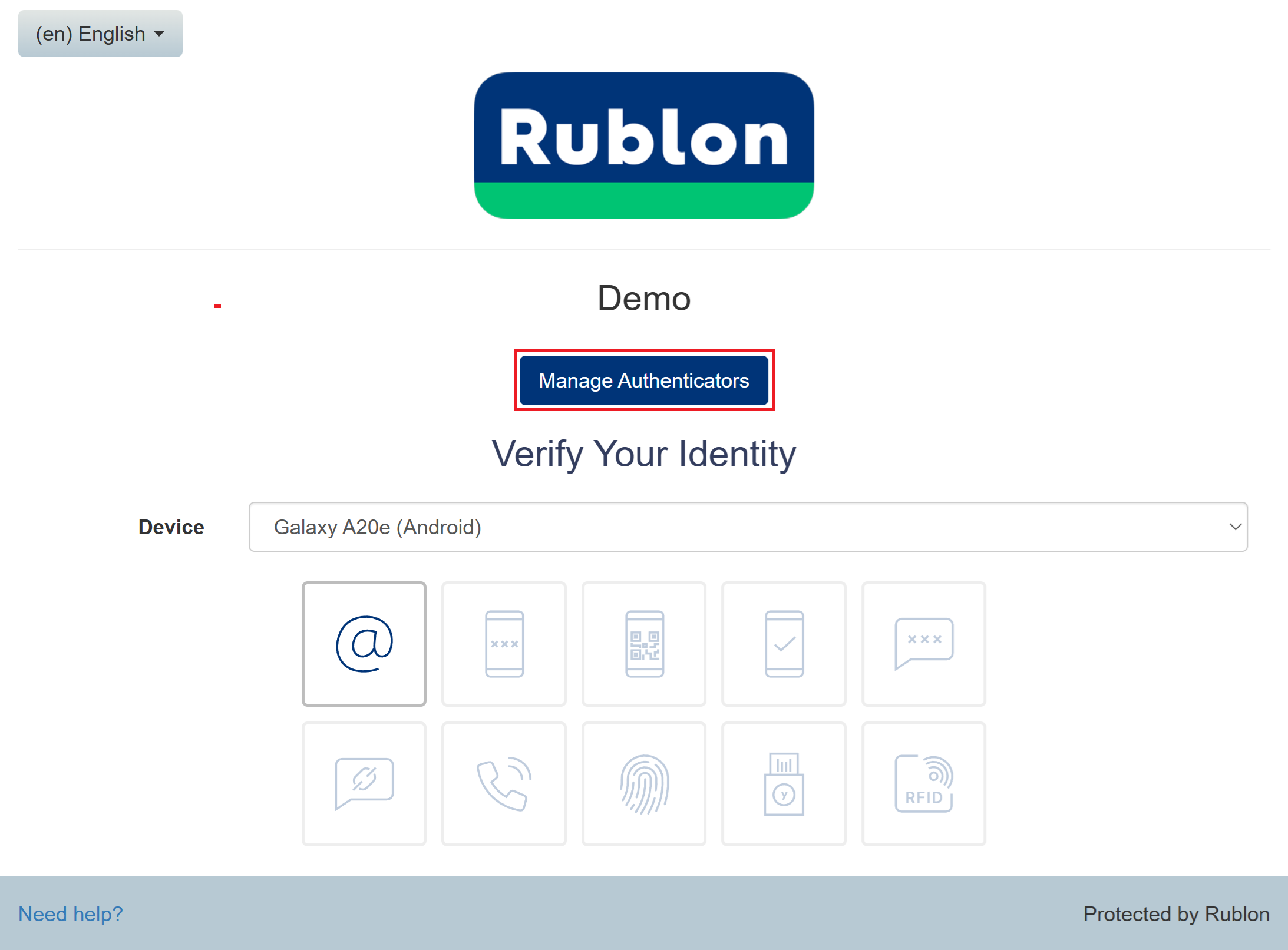Click the Demo application title
This screenshot has width=1288, height=950.
coord(643,298)
